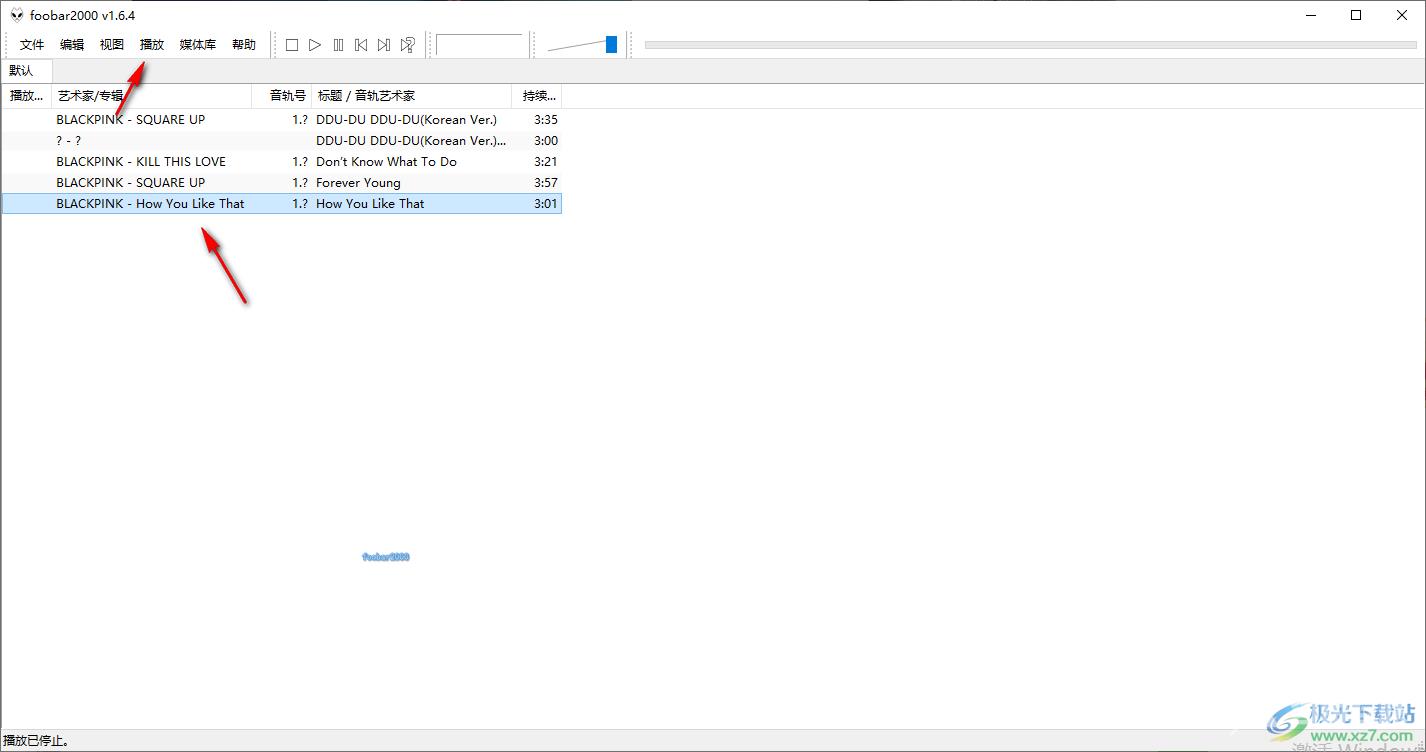
Task: Click the Stop playback button
Action: coord(292,45)
